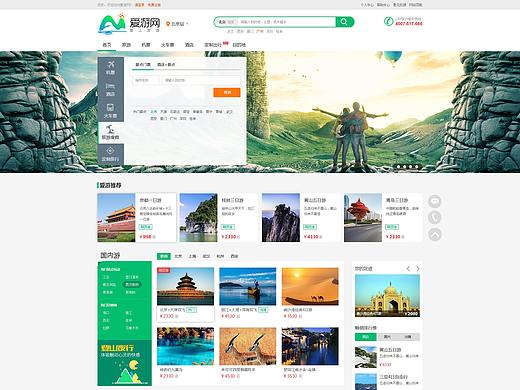Click the floating phone call icon
Image resolution: width=520 pixels, height=390 pixels.
click(435, 218)
